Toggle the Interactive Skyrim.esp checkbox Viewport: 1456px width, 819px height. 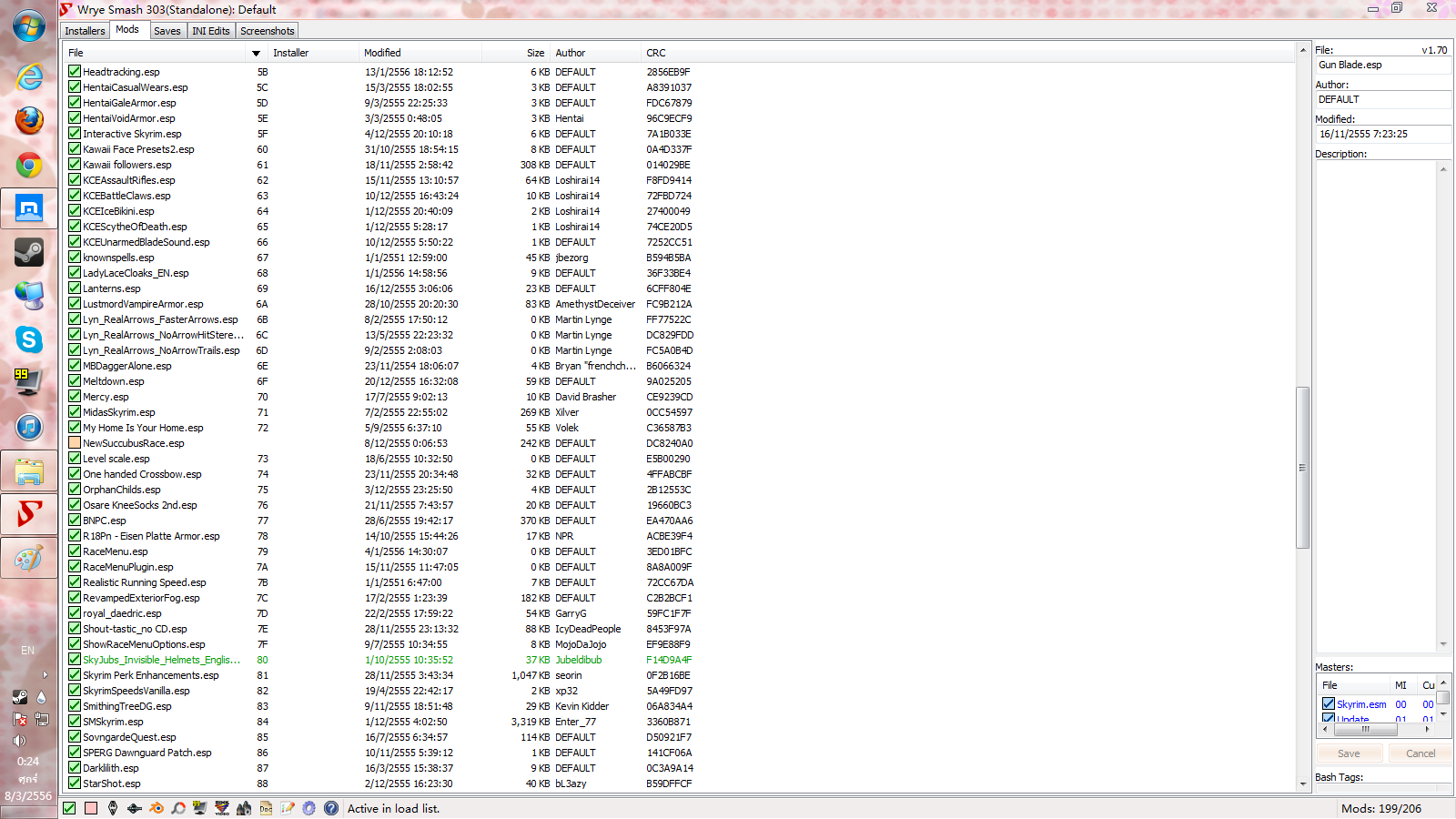click(75, 134)
